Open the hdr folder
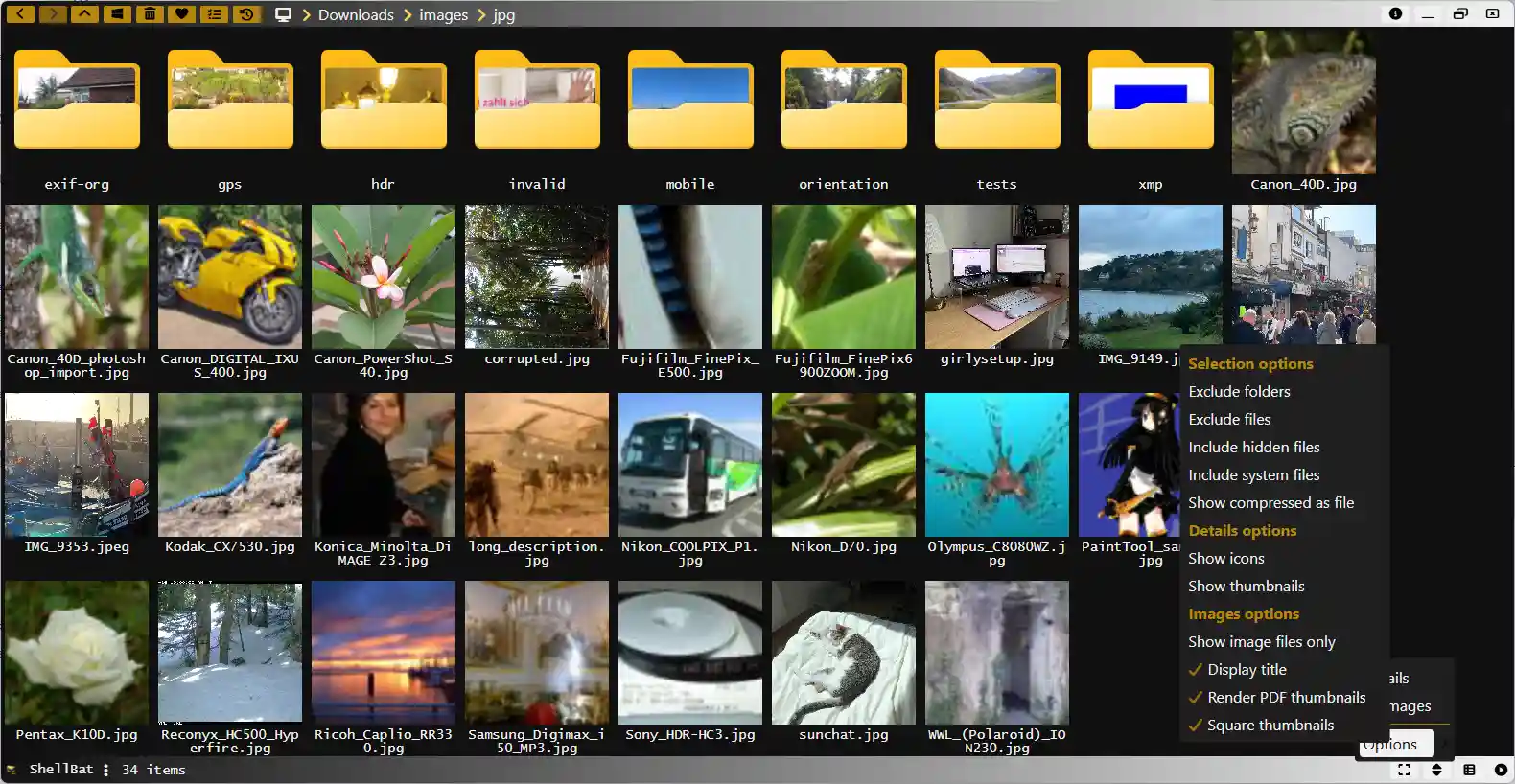 click(384, 112)
